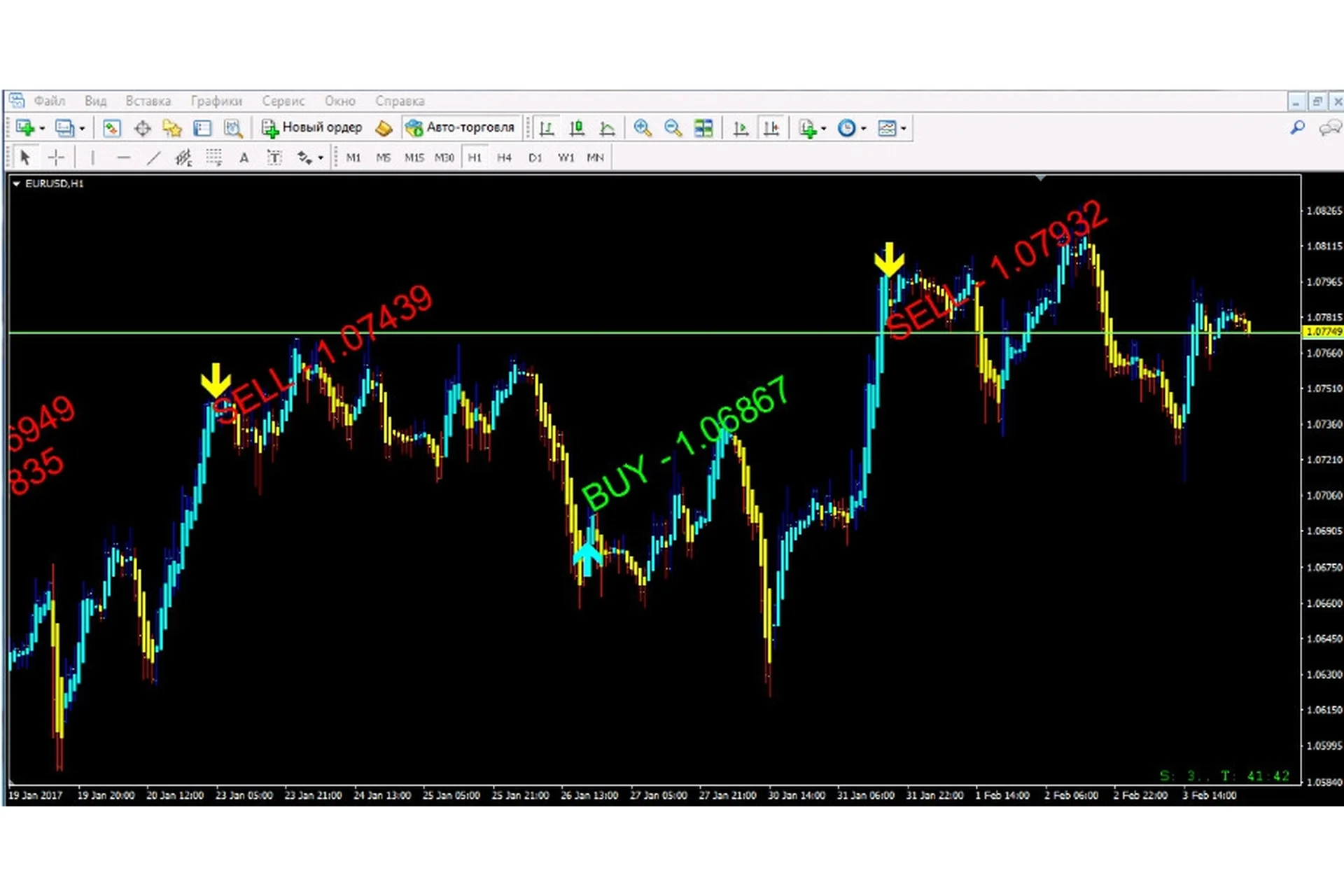Open the Файл menu
The height and width of the screenshot is (896, 1344).
coord(49,101)
